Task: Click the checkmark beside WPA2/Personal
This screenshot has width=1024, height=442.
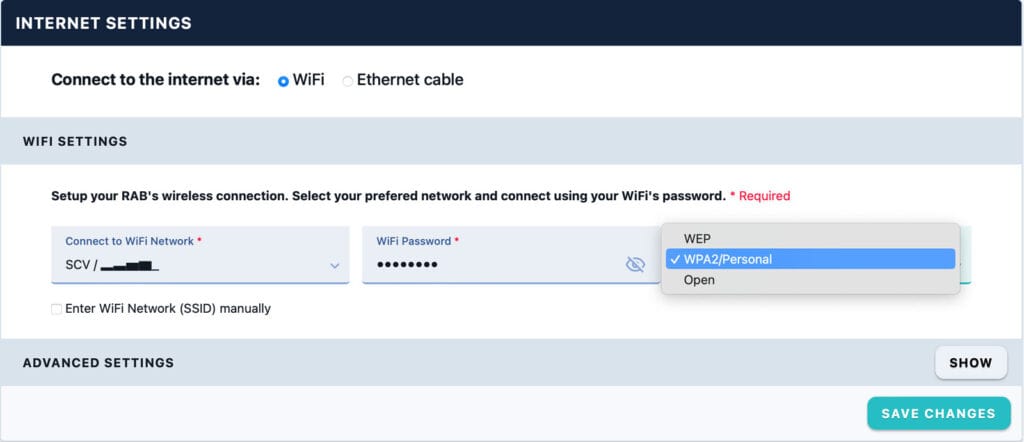Action: pos(675,259)
